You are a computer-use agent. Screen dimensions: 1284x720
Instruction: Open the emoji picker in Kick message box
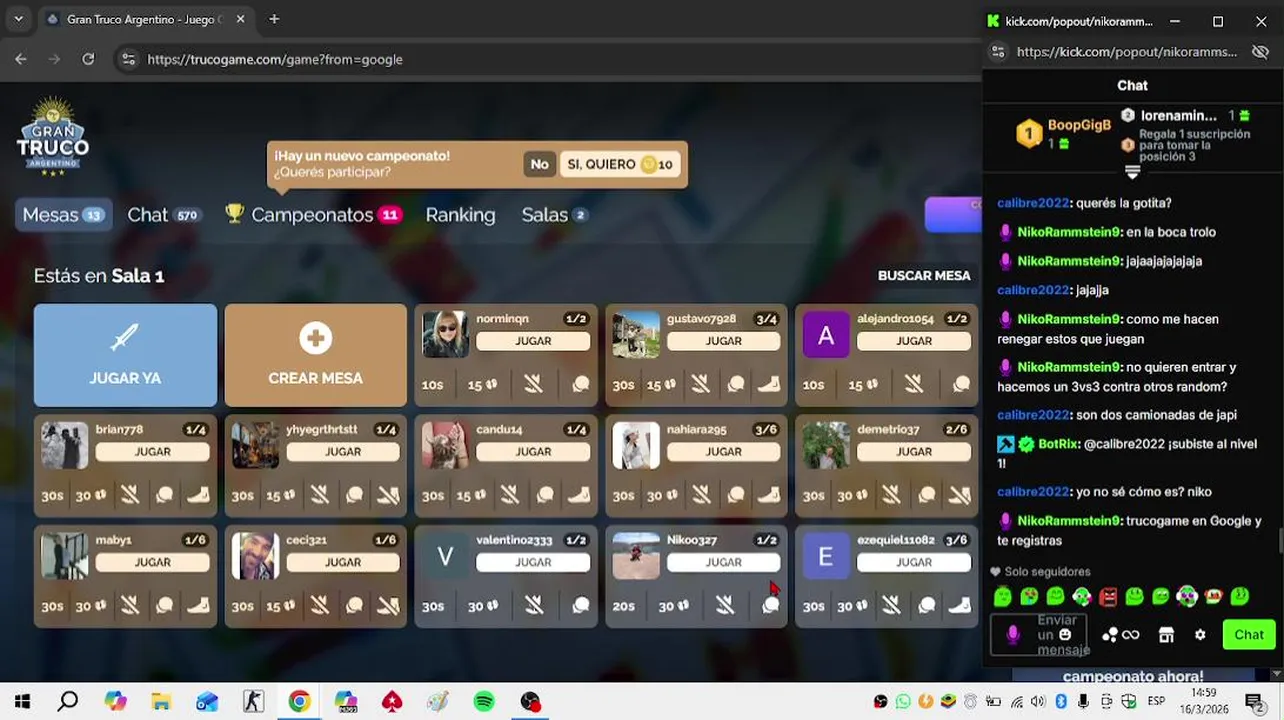(x=1065, y=635)
